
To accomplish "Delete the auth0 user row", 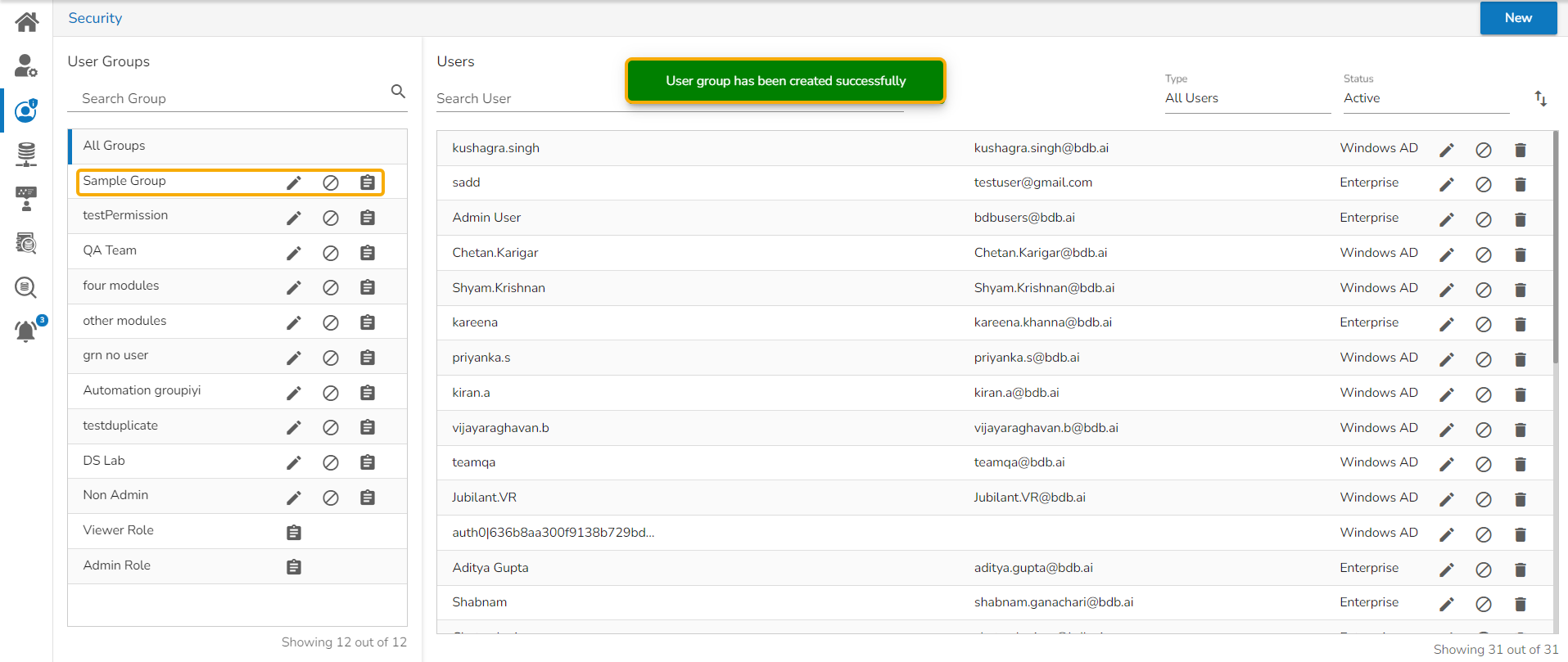I will coord(1521,534).
